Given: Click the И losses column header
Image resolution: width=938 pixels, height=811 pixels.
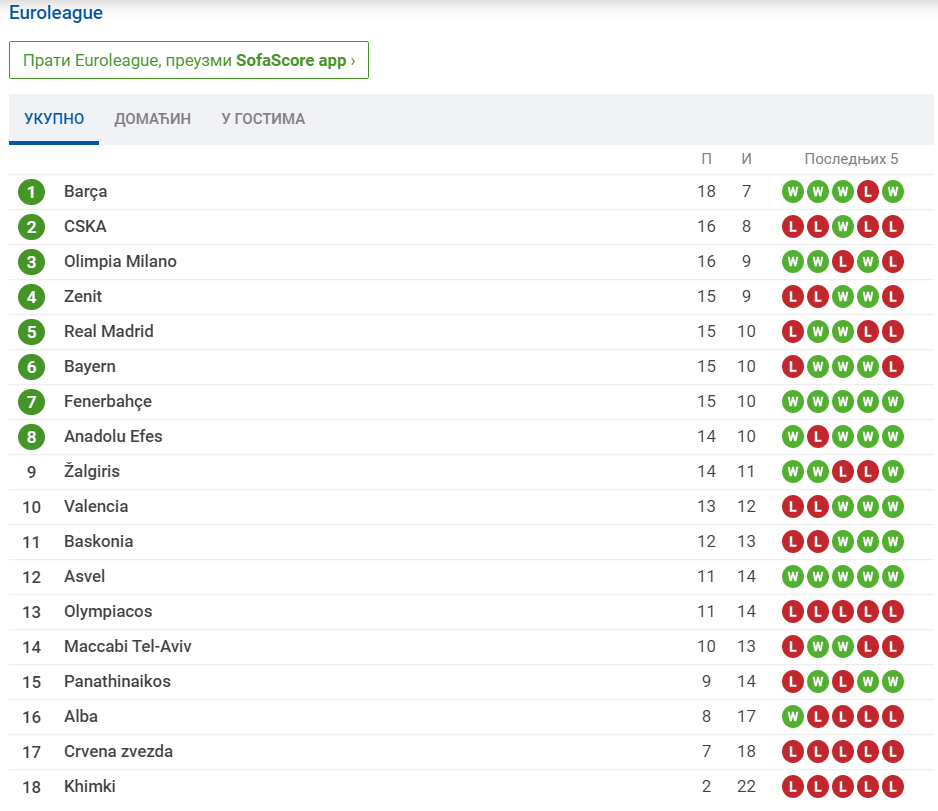Looking at the screenshot, I should [747, 159].
